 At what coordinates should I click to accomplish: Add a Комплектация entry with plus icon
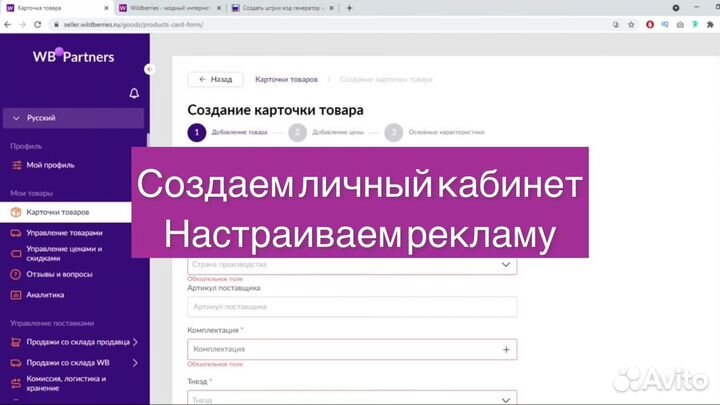click(506, 349)
